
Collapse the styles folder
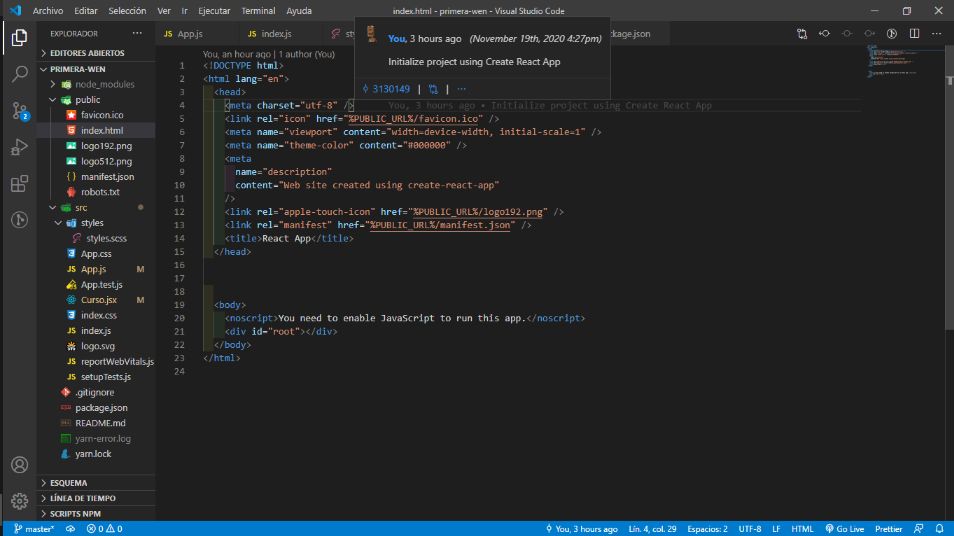(96, 223)
